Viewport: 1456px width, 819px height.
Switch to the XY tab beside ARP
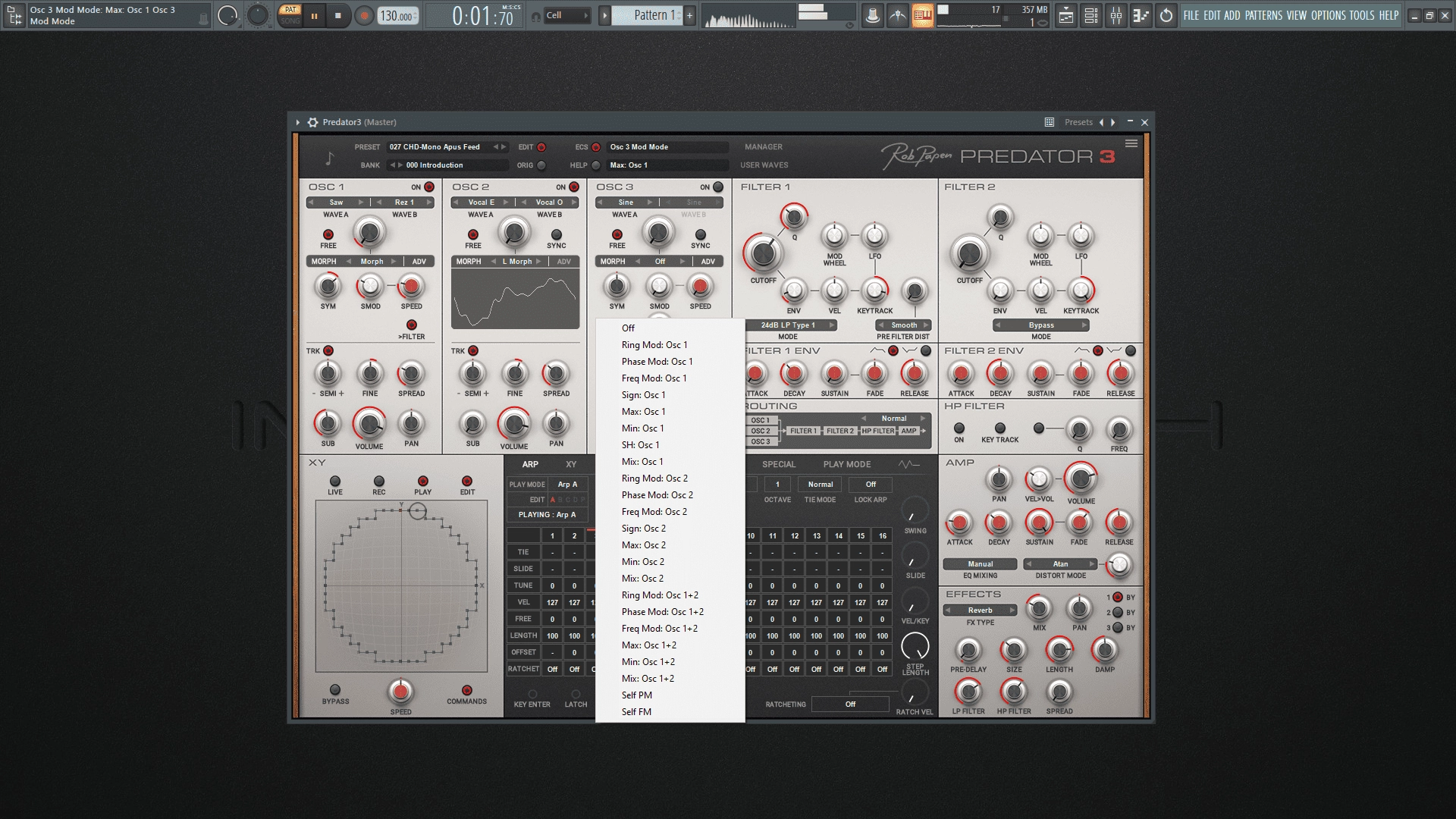[x=571, y=464]
